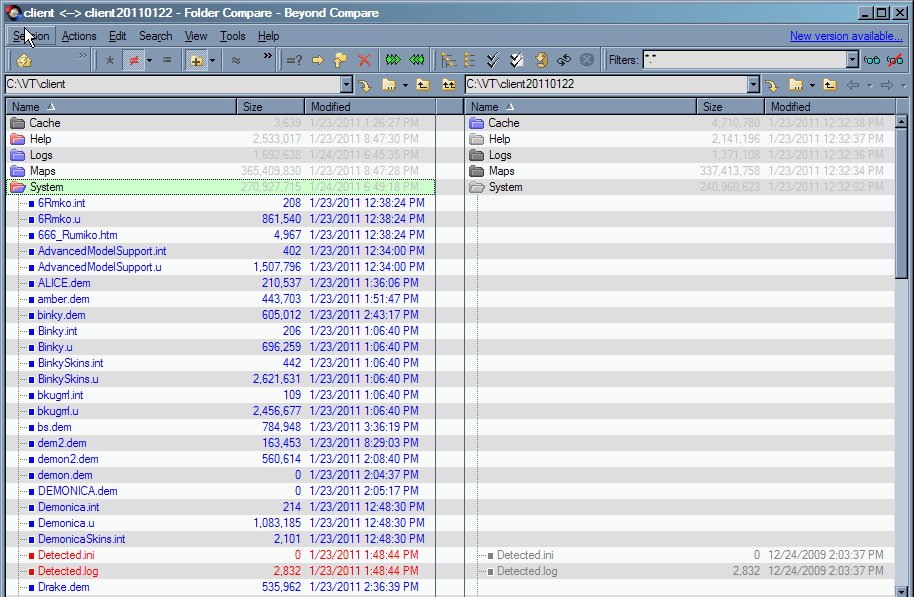Click the greyed-out Stop icon
The image size is (914, 597).
(x=587, y=60)
